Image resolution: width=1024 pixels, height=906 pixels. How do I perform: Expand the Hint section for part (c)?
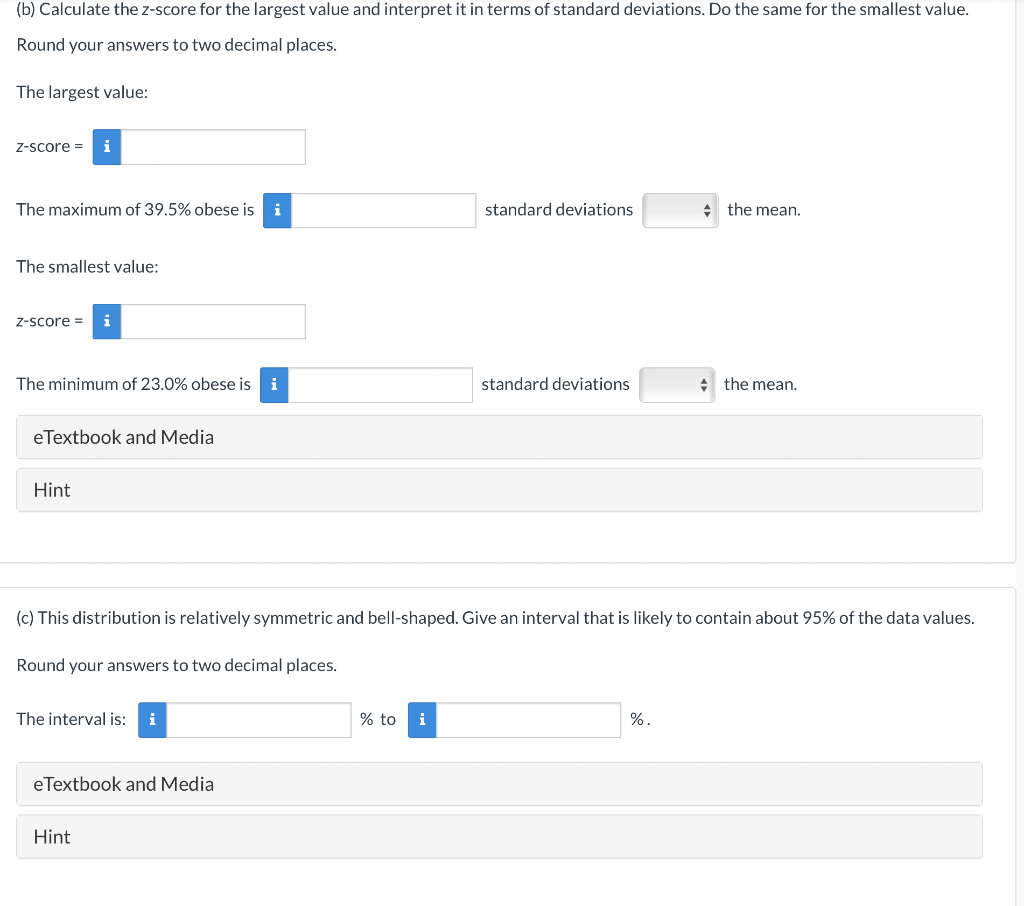(500, 837)
